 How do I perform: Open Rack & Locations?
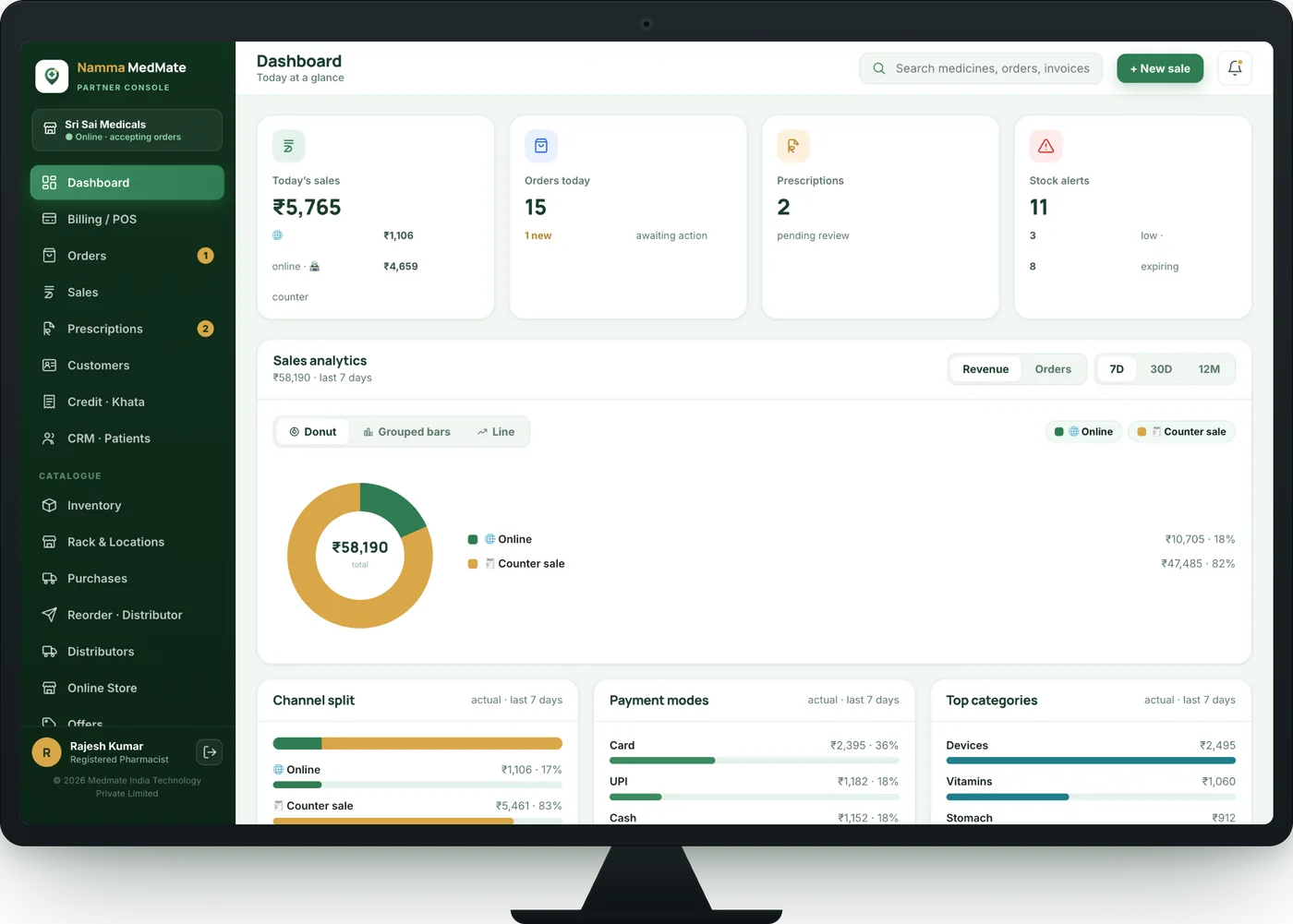point(127,542)
